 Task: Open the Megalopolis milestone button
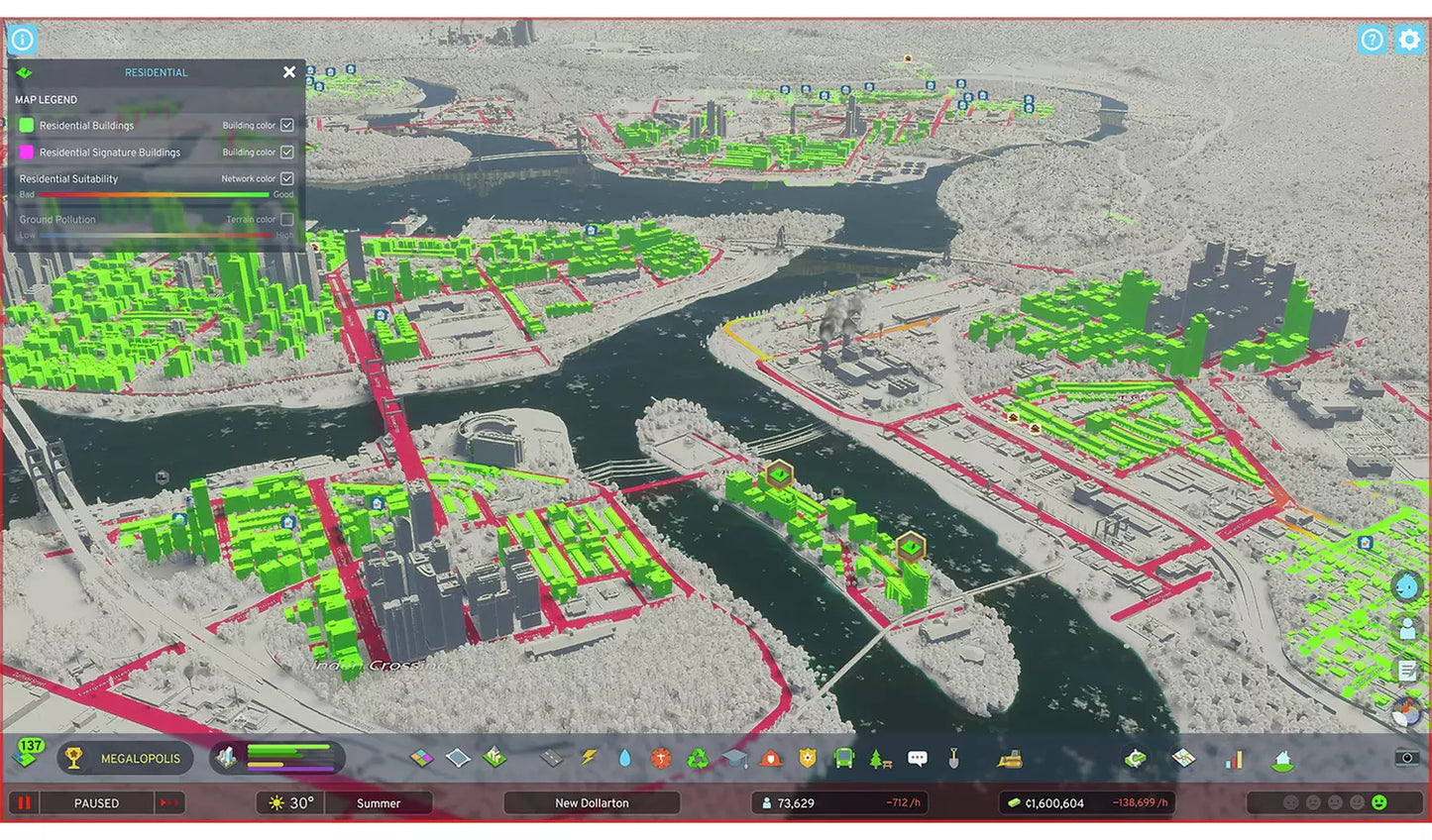[x=125, y=759]
